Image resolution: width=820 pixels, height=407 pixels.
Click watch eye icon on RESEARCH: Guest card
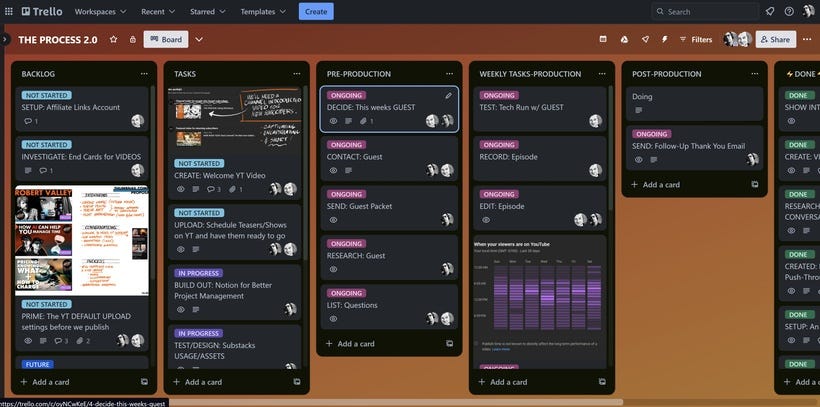click(333, 269)
